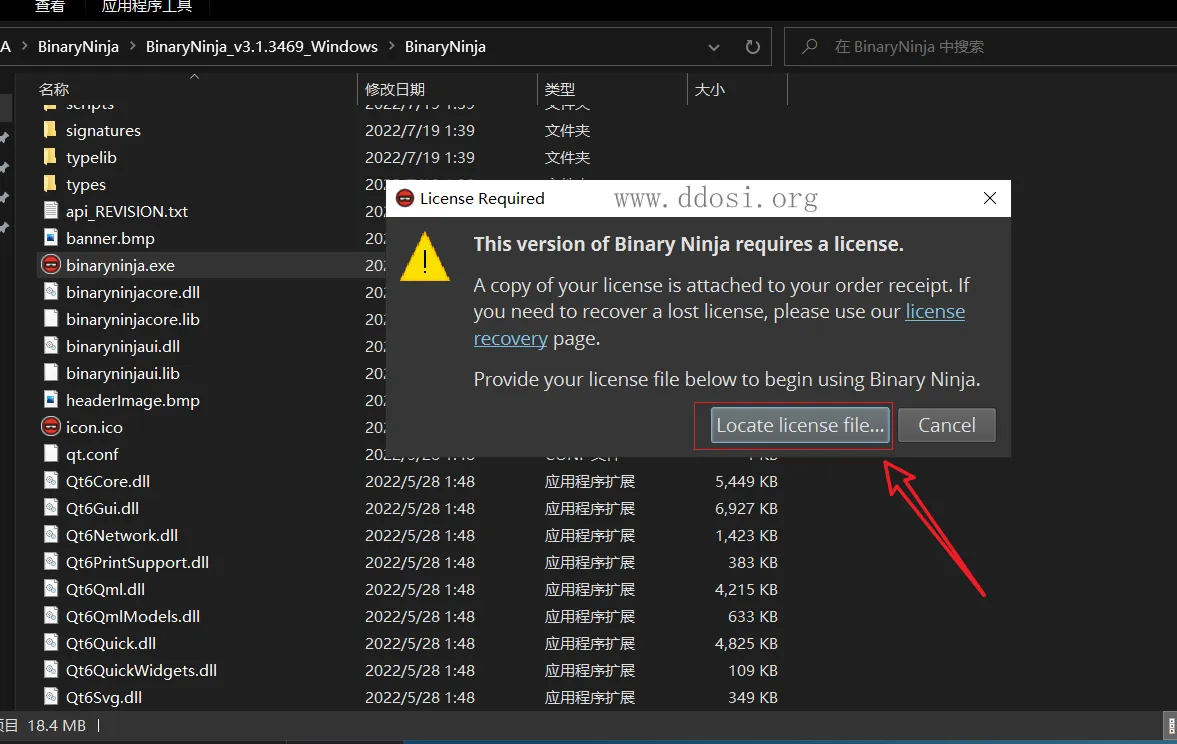Click the binaryninjacore.lib file icon
The width and height of the screenshot is (1177, 744).
click(x=50, y=319)
